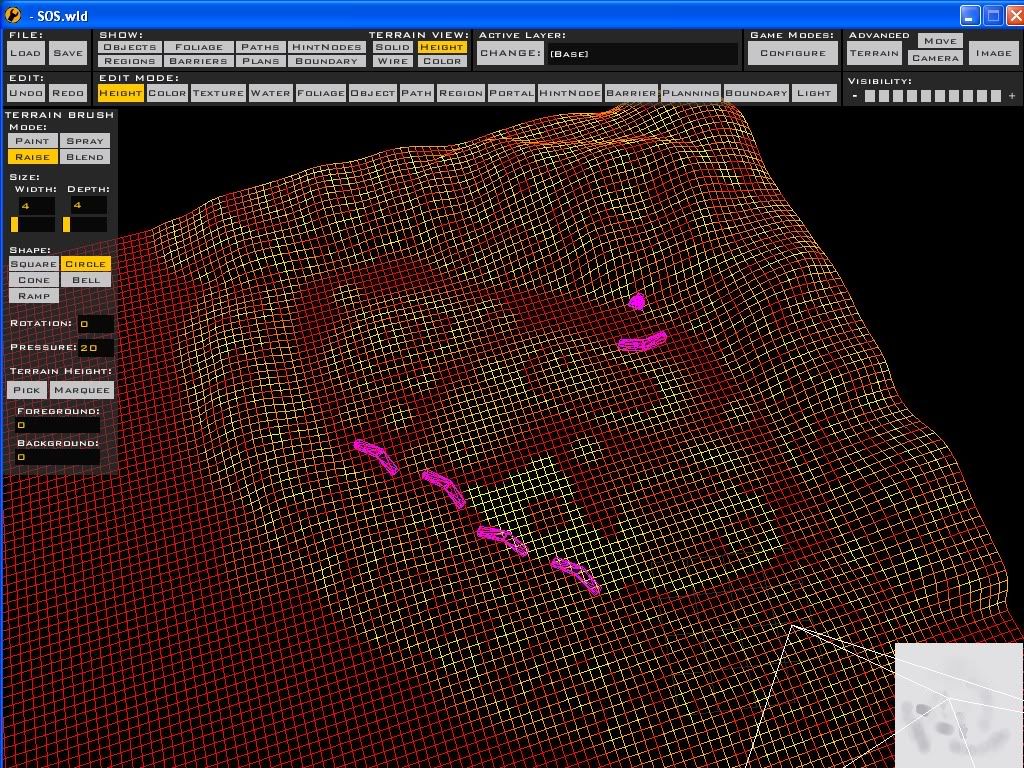Click the Advanced Move button
Screen dimensions: 1024x768
[940, 40]
